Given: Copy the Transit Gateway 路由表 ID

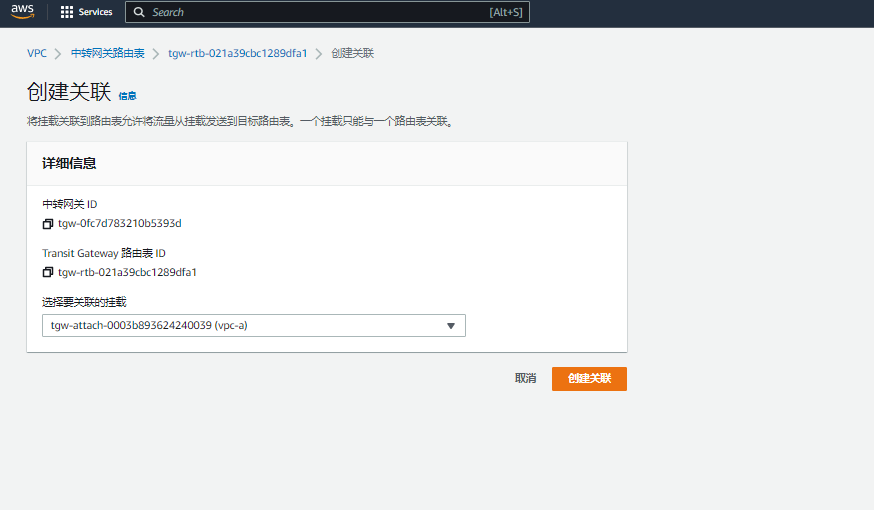Looking at the screenshot, I should tap(48, 272).
